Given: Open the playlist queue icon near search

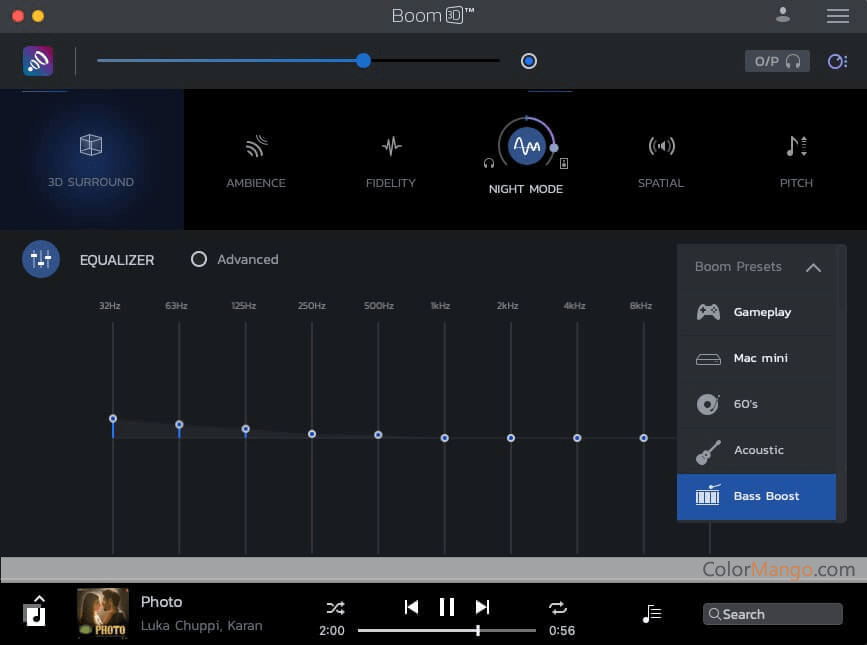Looking at the screenshot, I should pos(651,612).
